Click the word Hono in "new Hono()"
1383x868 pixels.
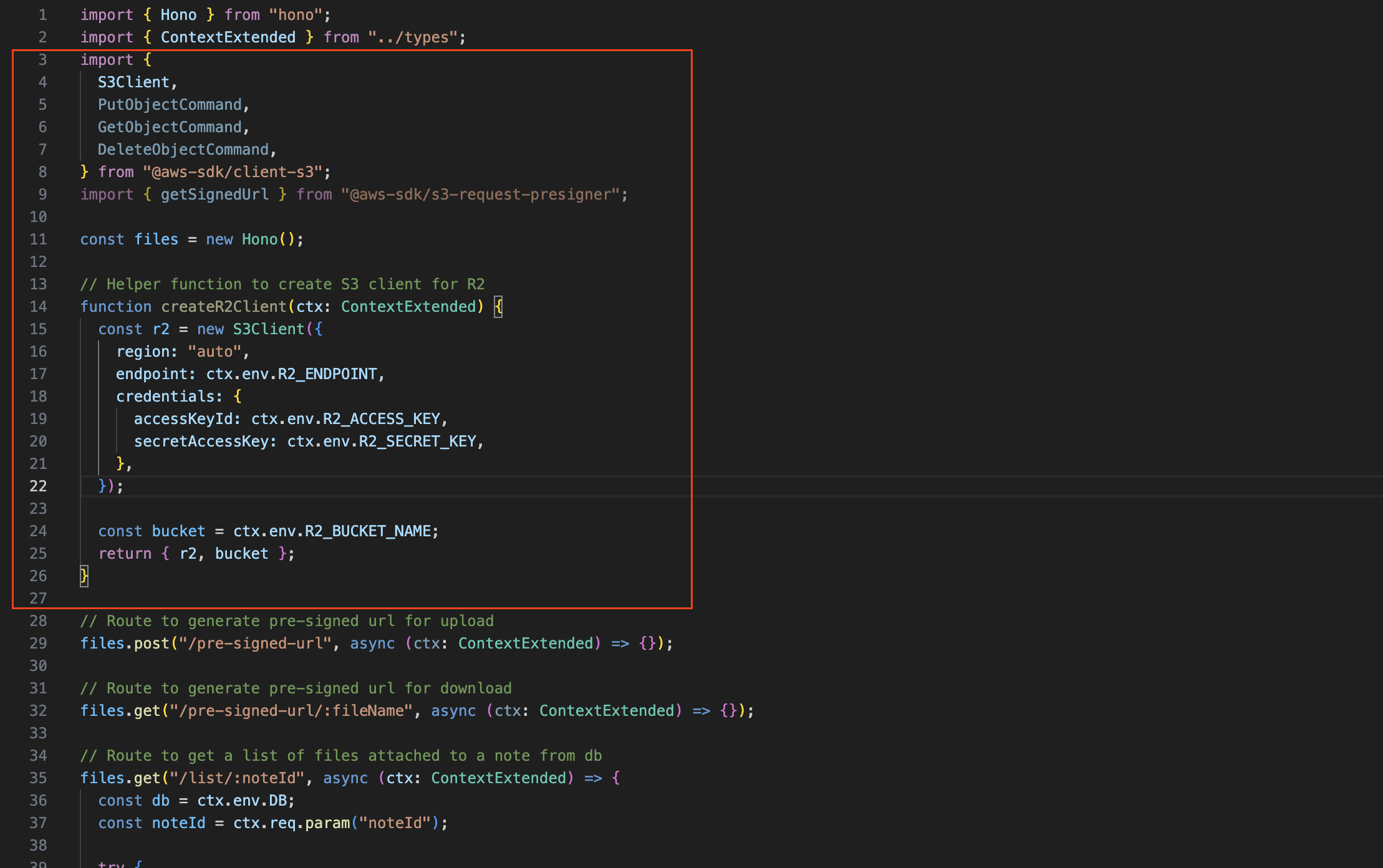259,239
